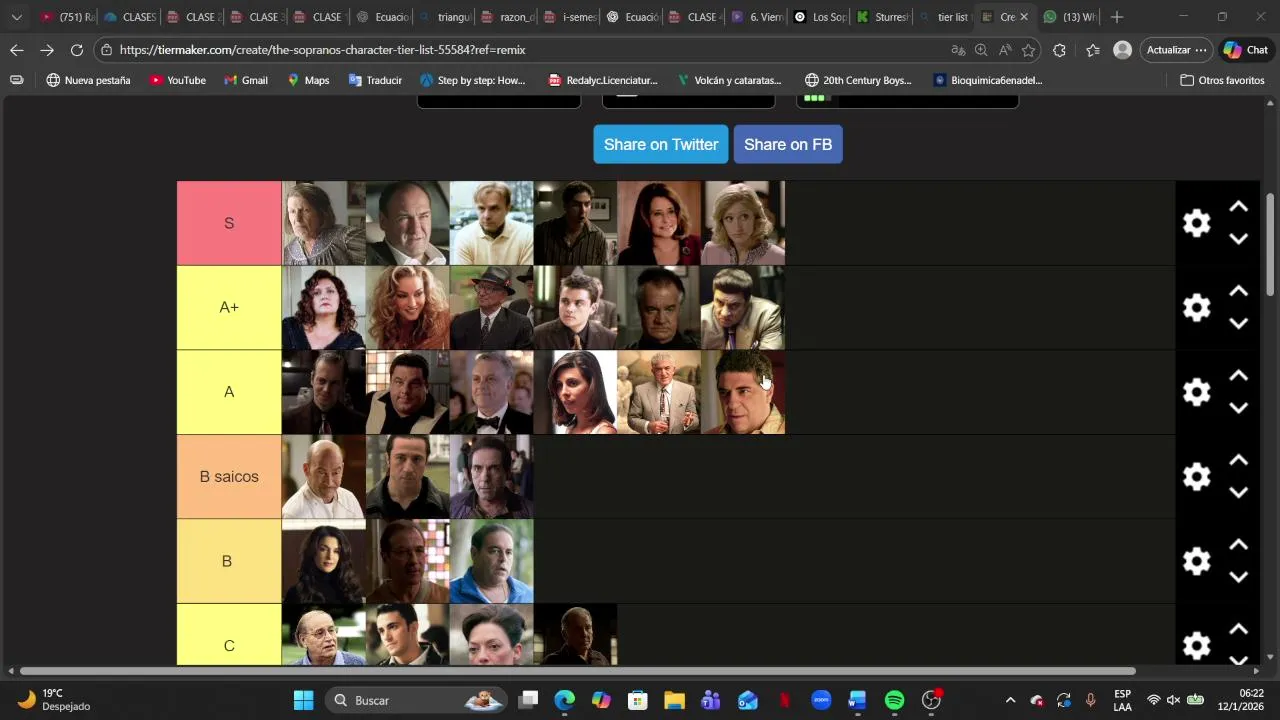
Task: Open Copilot Chat button
Action: pyautogui.click(x=1246, y=50)
